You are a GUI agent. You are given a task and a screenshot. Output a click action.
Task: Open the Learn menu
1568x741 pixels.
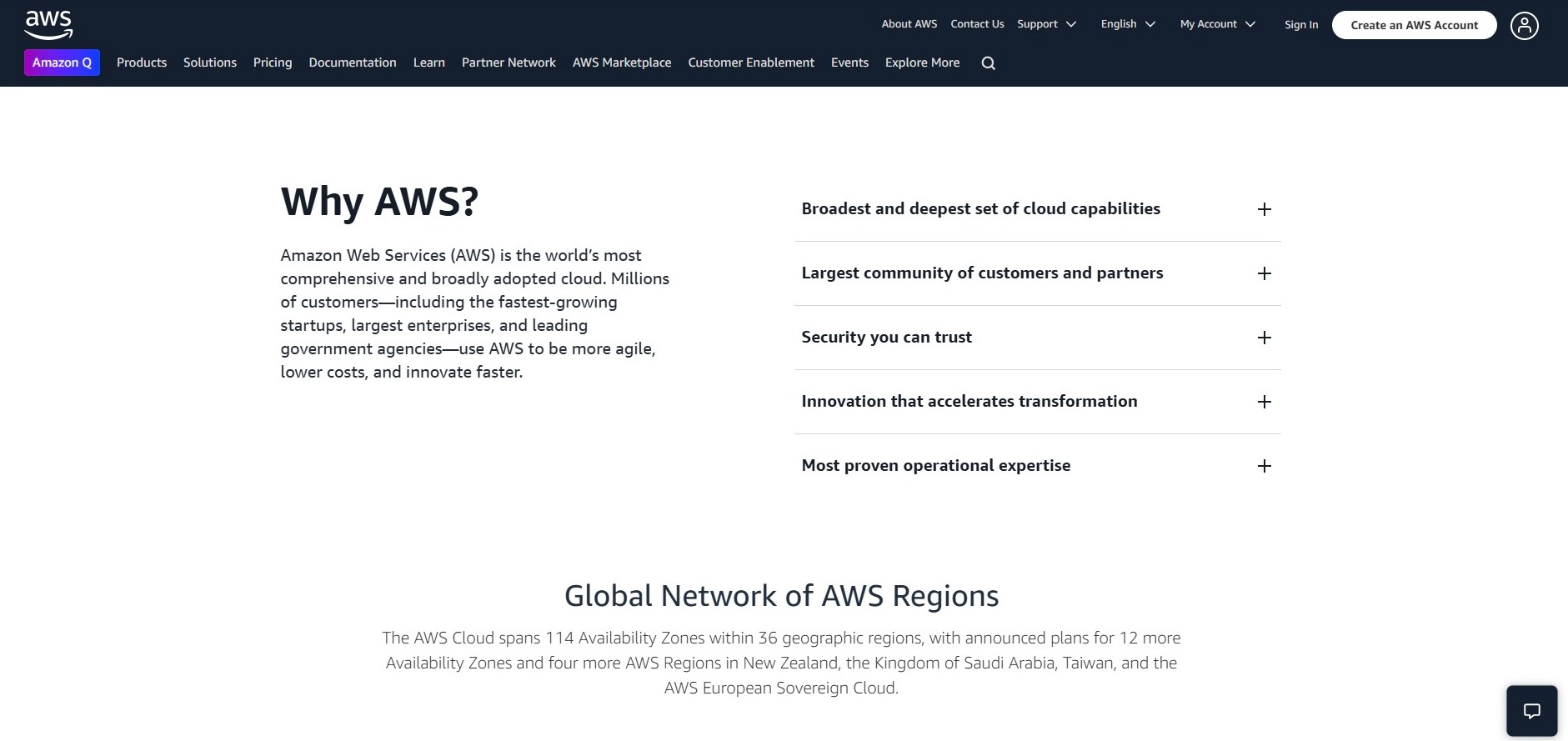[x=429, y=63]
